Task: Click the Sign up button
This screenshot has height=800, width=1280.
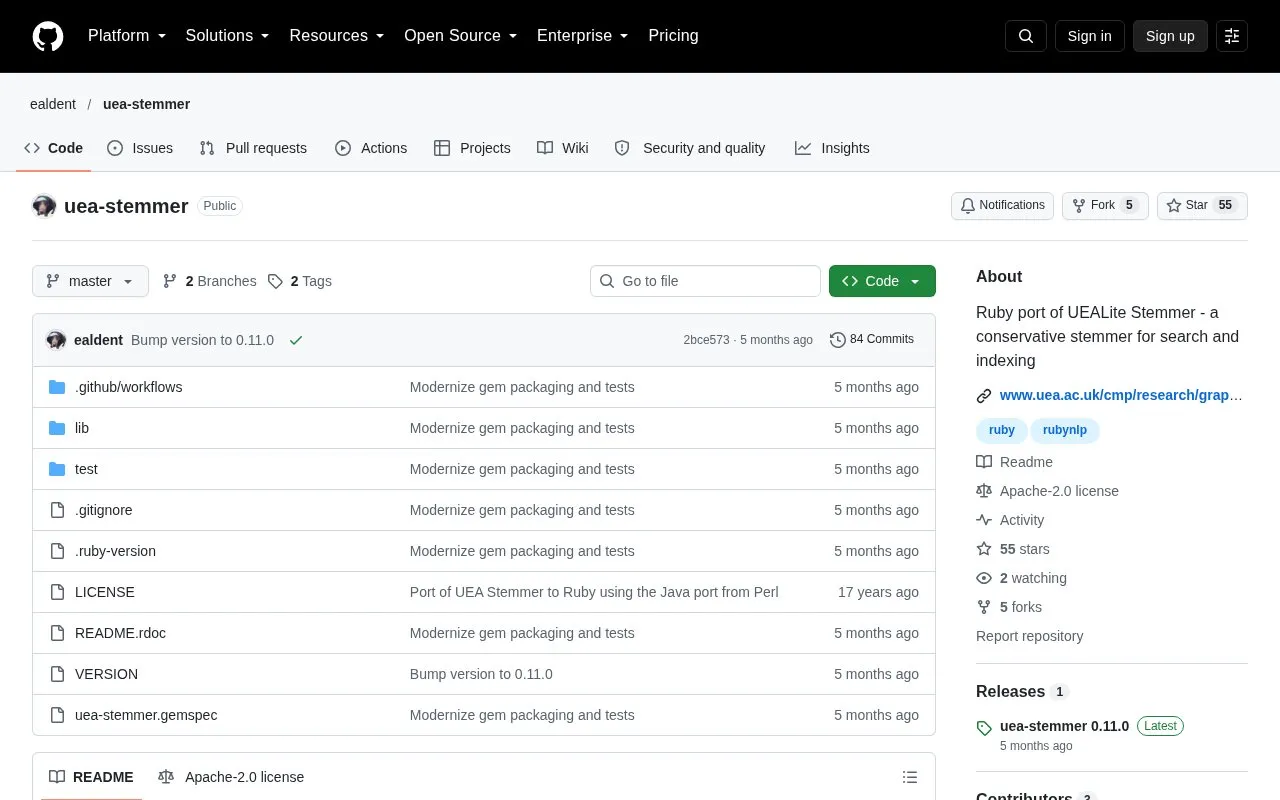Action: click(1170, 36)
